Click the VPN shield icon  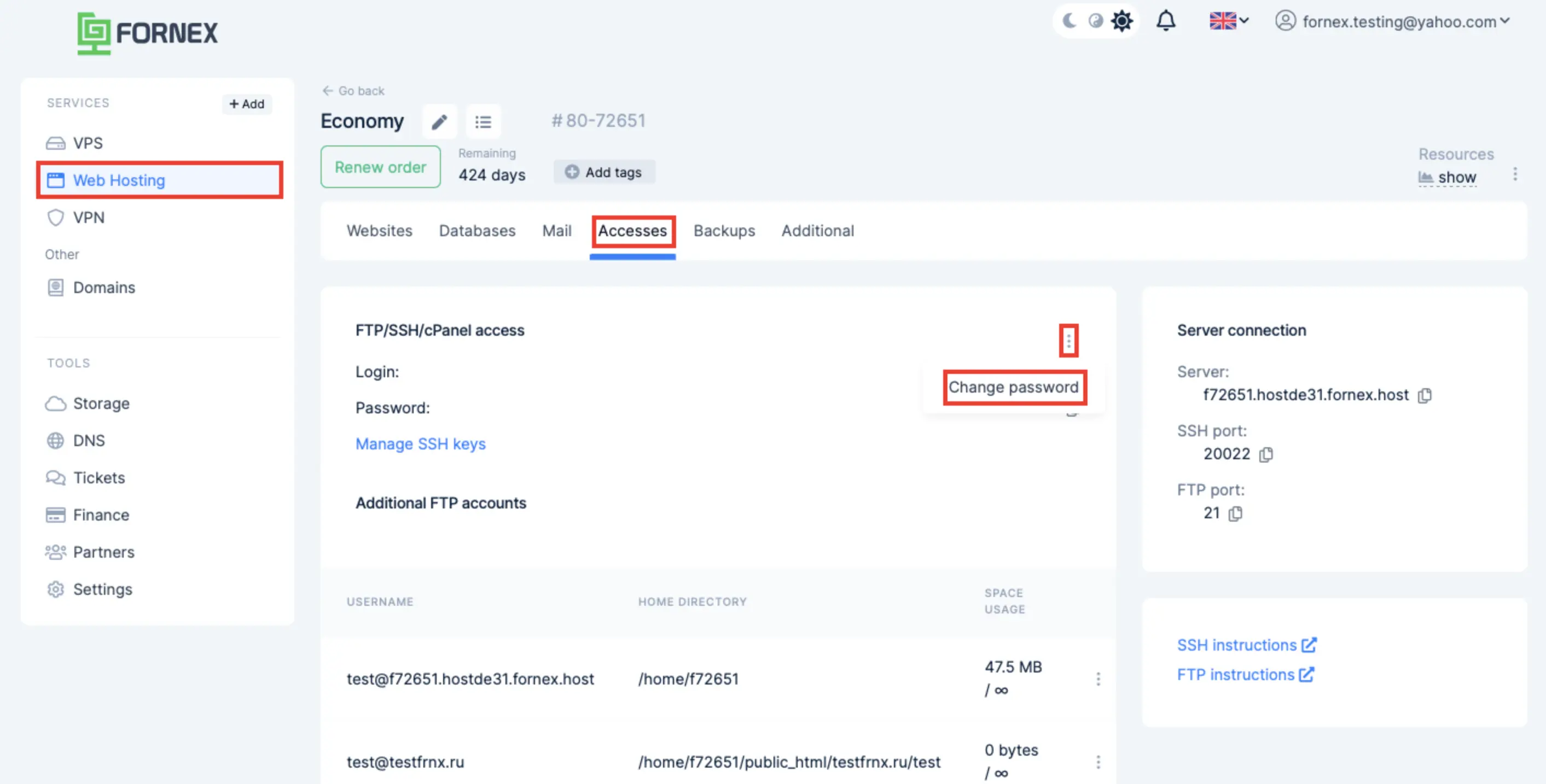(55, 217)
